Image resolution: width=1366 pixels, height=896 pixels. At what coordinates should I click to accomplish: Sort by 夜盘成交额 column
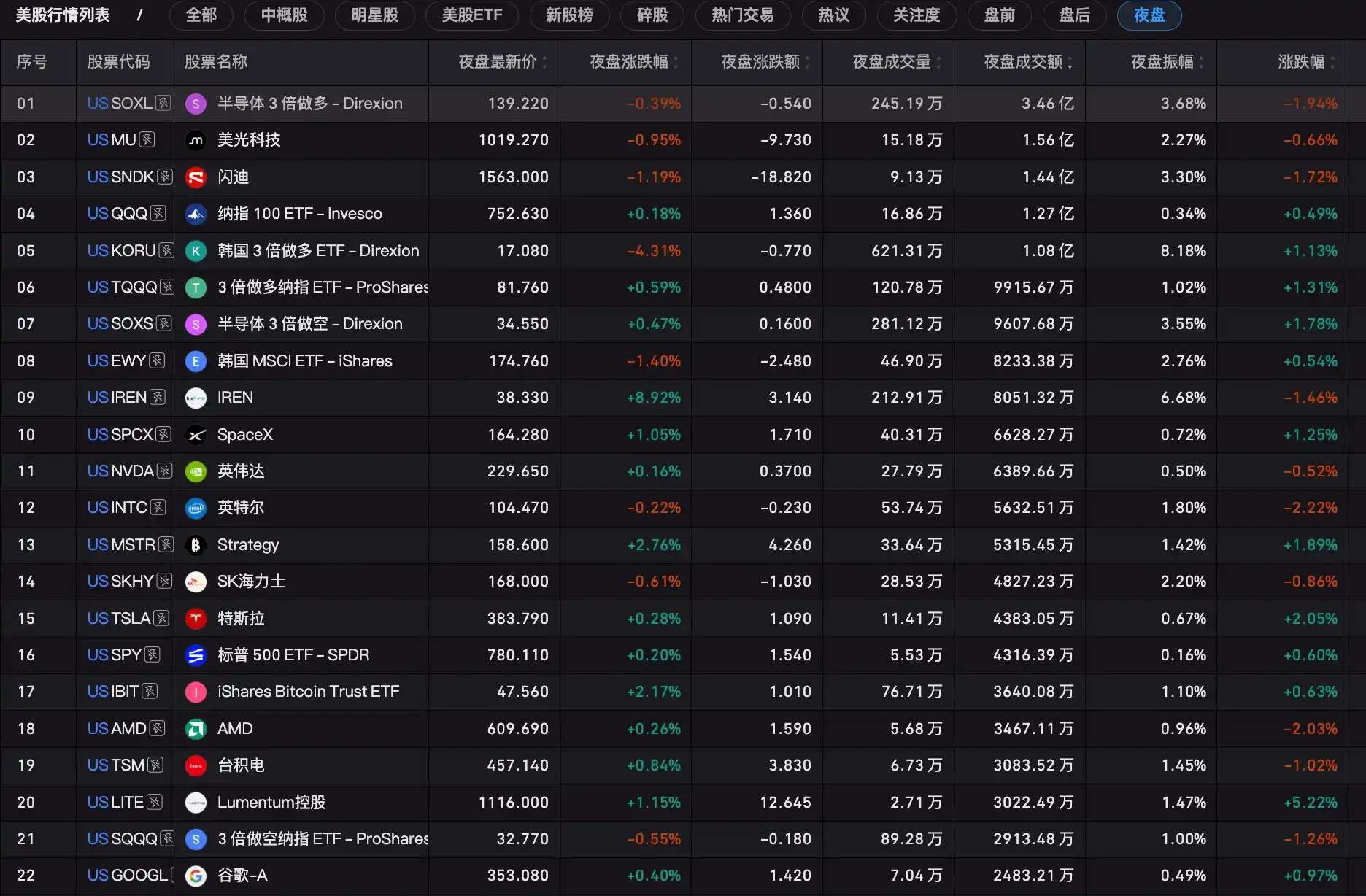point(1027,62)
